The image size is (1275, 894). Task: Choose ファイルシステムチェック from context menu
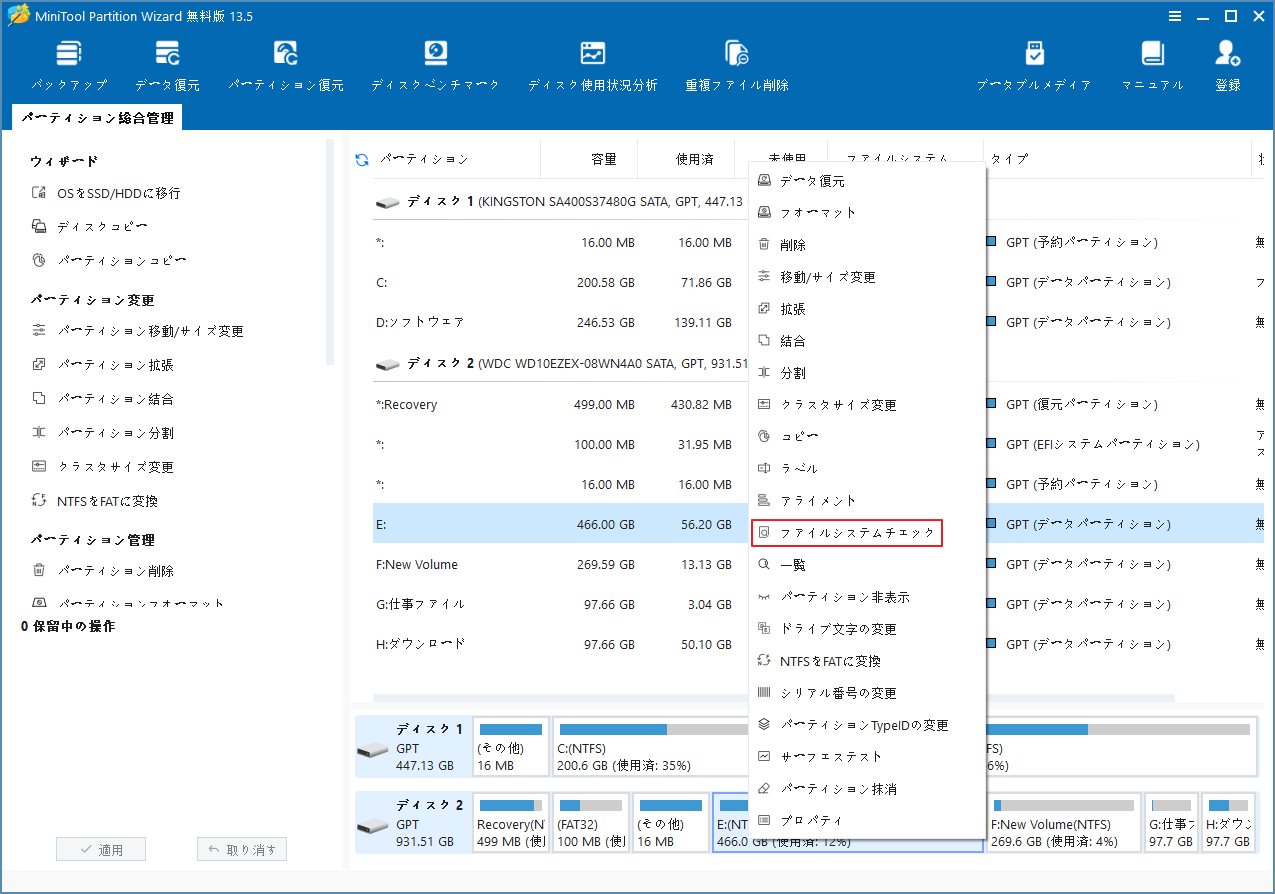coord(847,533)
